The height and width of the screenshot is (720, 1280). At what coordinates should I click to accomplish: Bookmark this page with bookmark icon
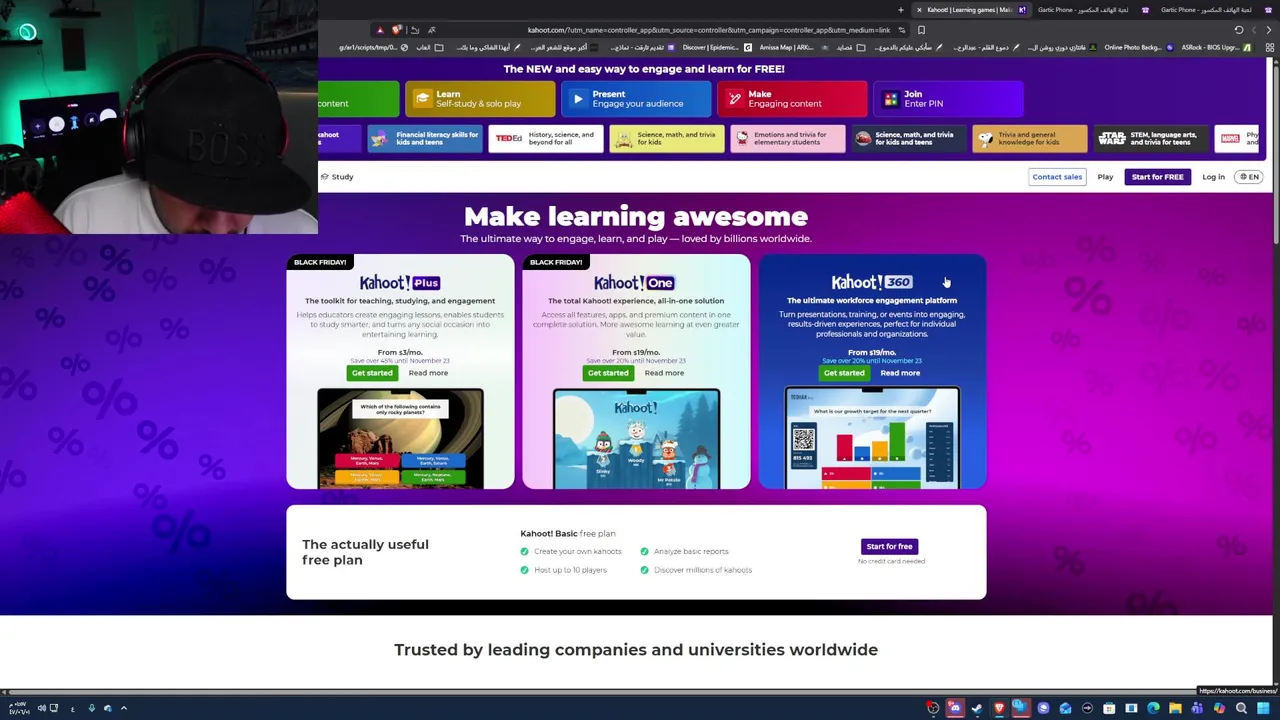coord(921,30)
